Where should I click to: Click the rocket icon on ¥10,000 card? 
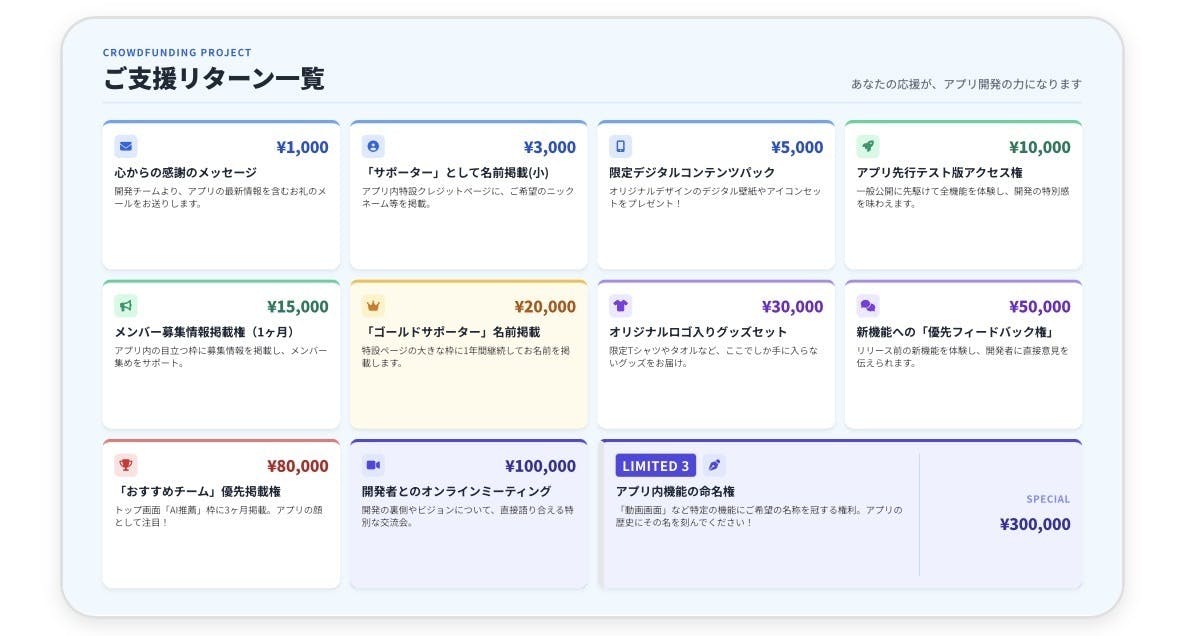point(868,146)
